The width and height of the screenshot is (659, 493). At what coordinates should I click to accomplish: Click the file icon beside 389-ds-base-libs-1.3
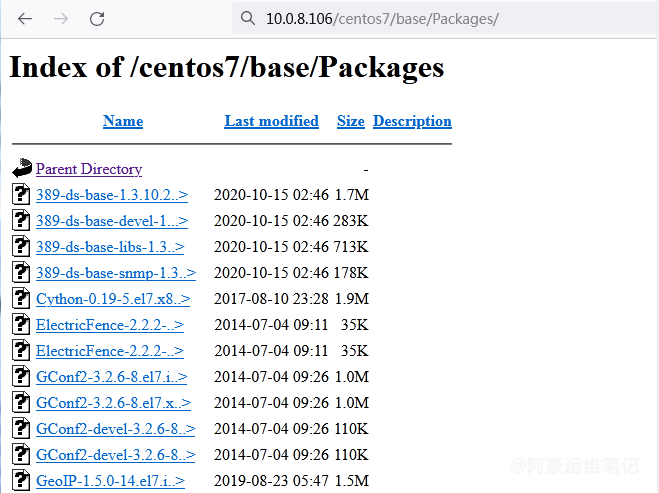(21, 246)
